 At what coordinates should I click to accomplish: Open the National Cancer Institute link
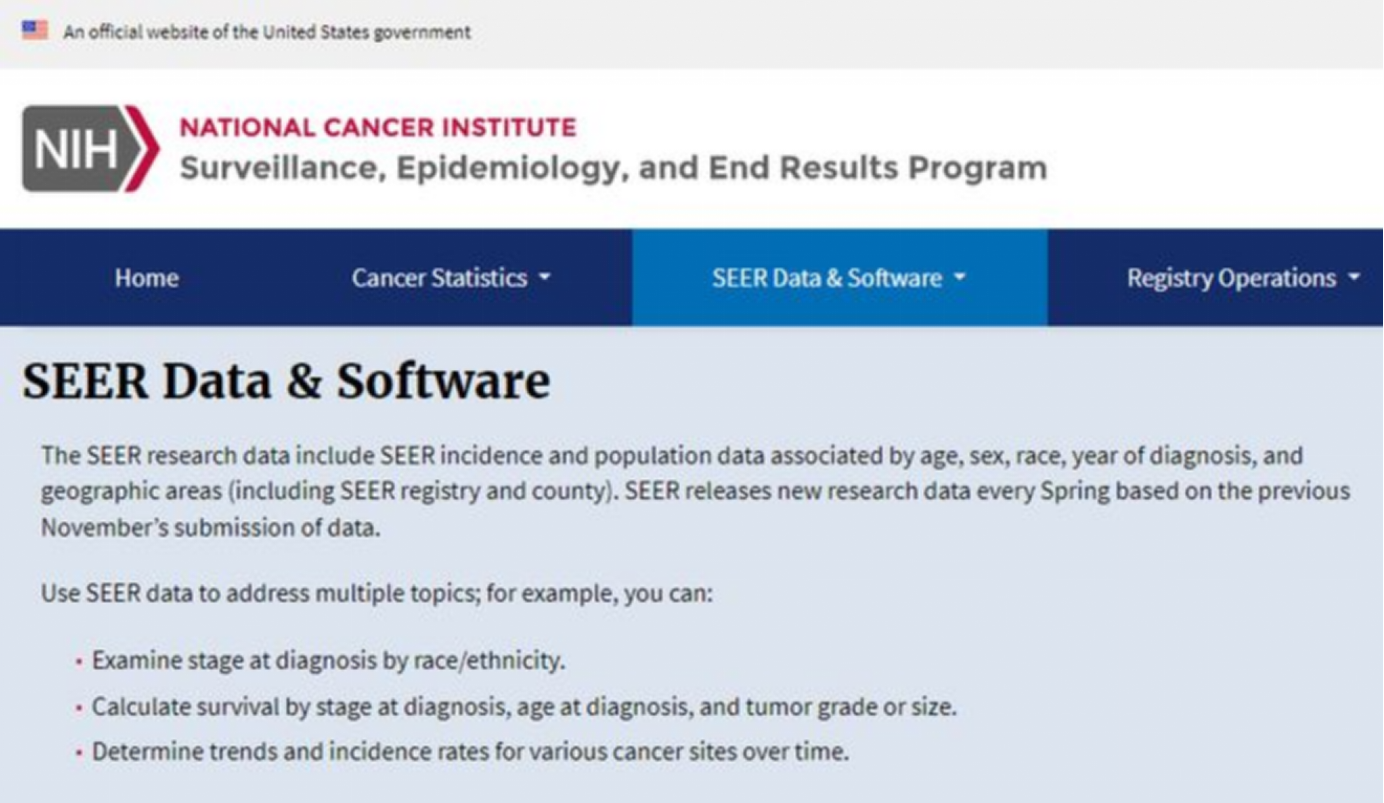click(x=377, y=128)
